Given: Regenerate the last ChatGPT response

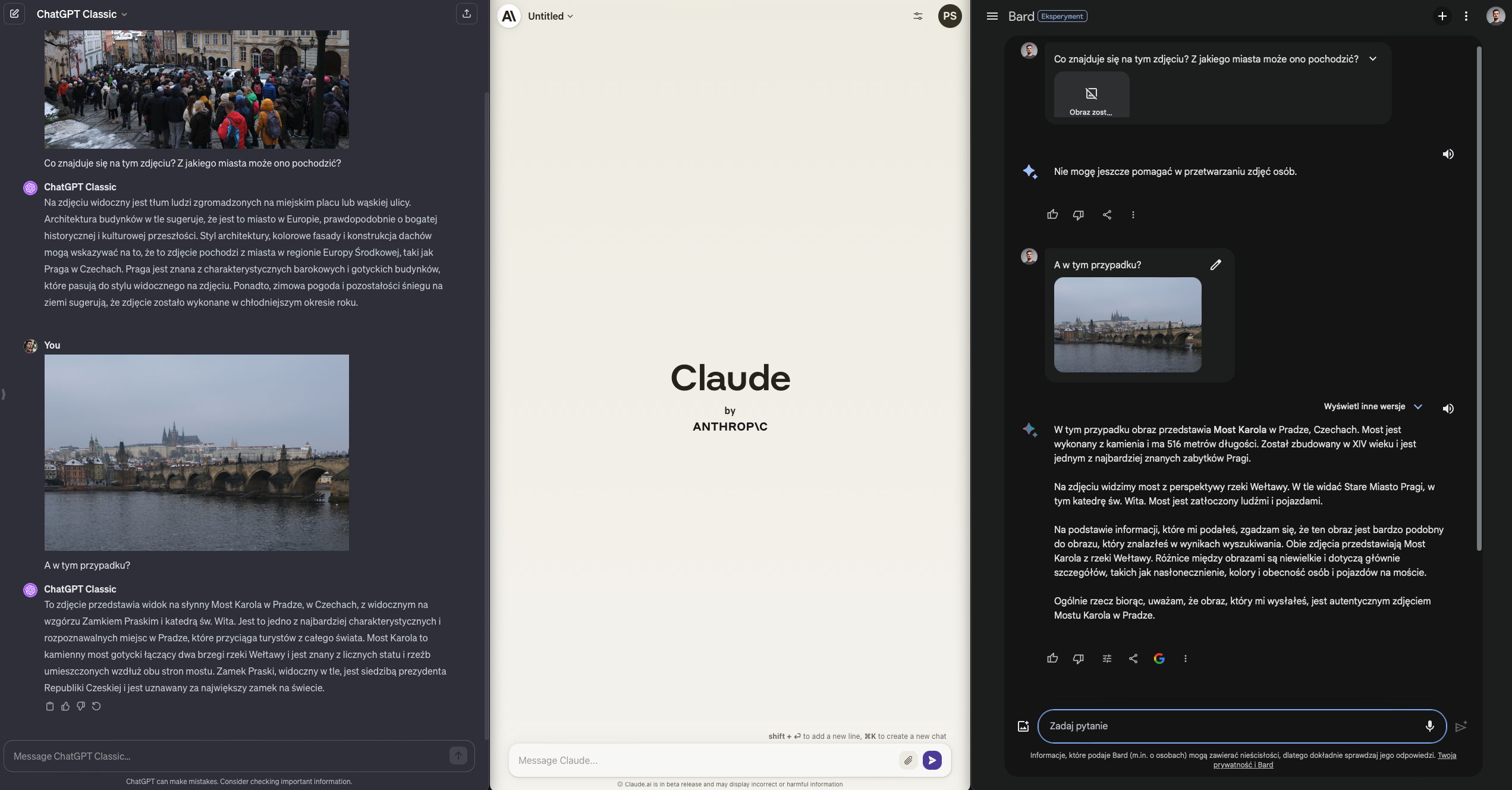Looking at the screenshot, I should [96, 706].
